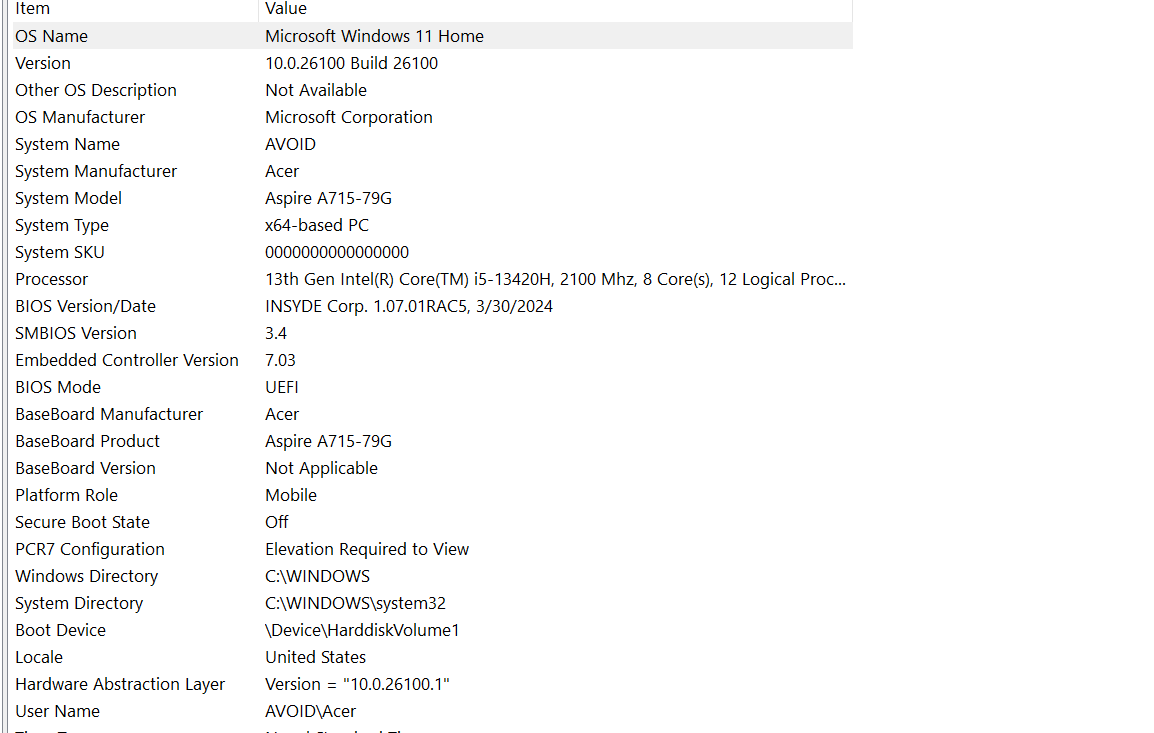Viewport: 1154px width, 733px height.
Task: Select the User Name row
Action: tap(433, 712)
